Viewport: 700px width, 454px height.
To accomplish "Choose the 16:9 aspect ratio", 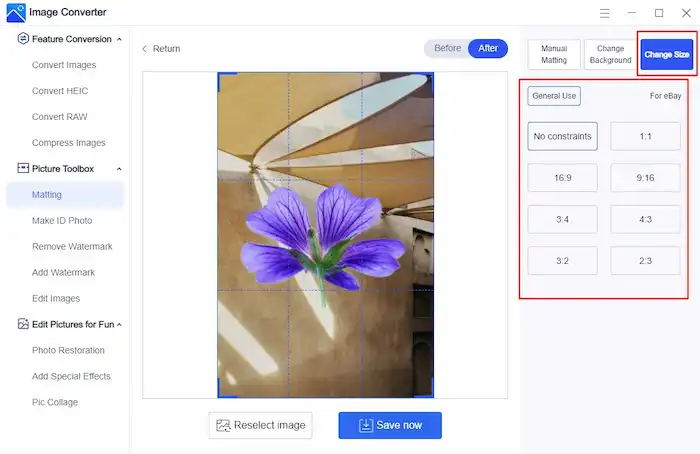I will click(562, 178).
